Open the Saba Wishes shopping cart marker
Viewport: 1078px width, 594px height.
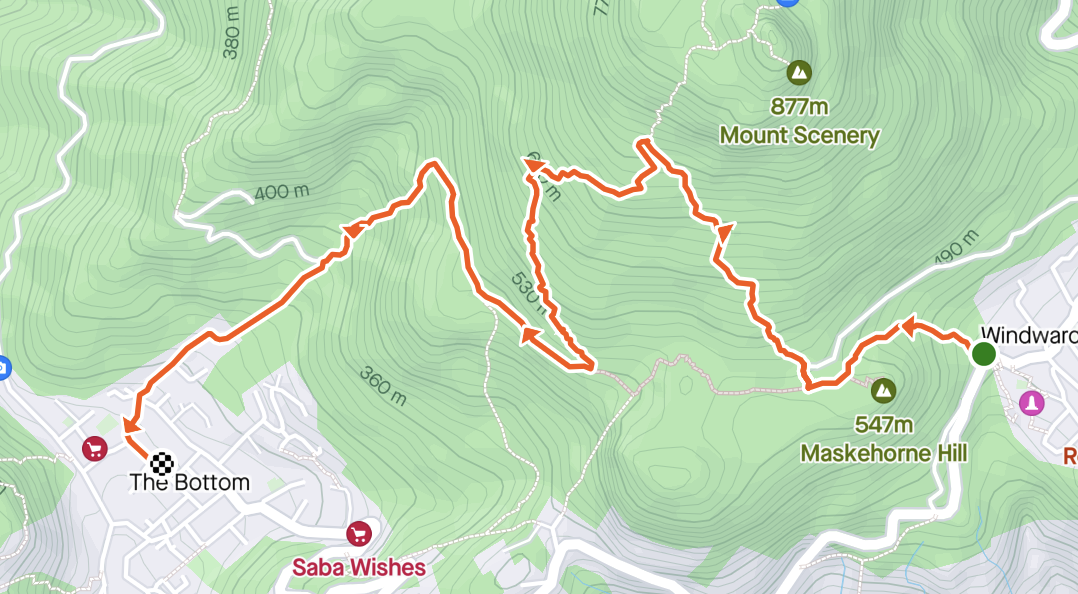point(359,534)
